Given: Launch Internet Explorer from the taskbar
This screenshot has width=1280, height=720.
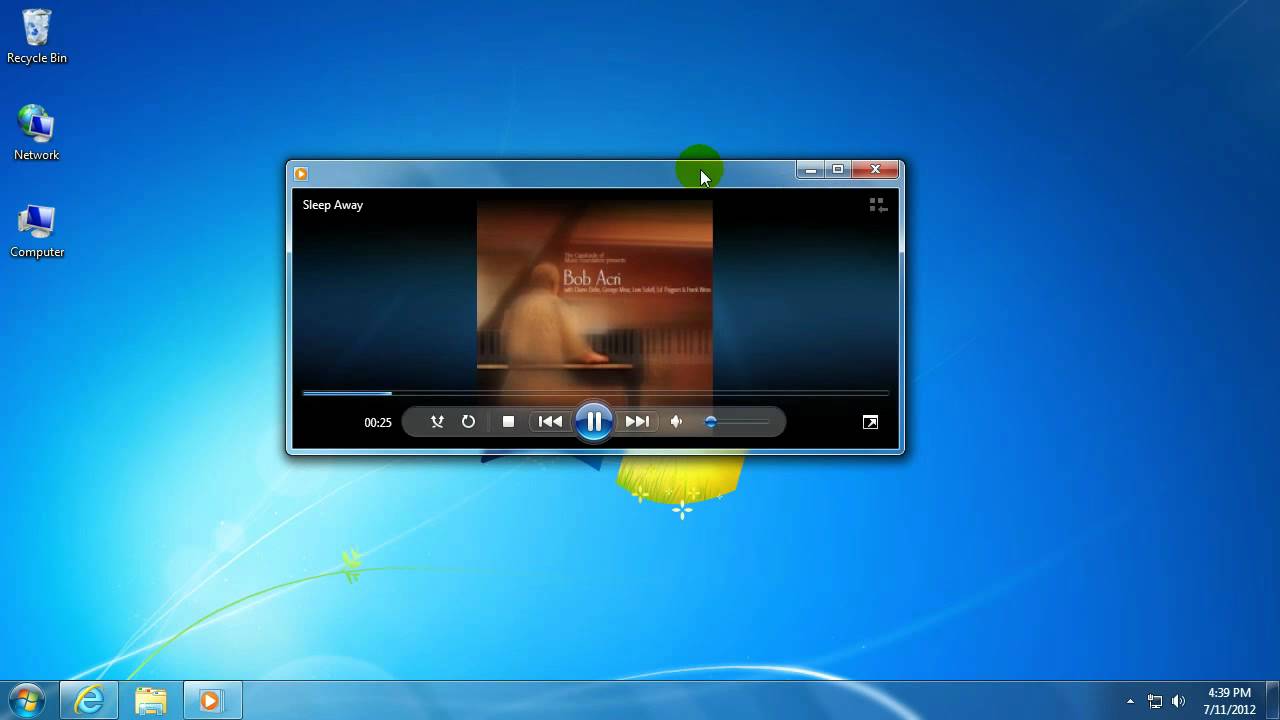Looking at the screenshot, I should pos(89,700).
